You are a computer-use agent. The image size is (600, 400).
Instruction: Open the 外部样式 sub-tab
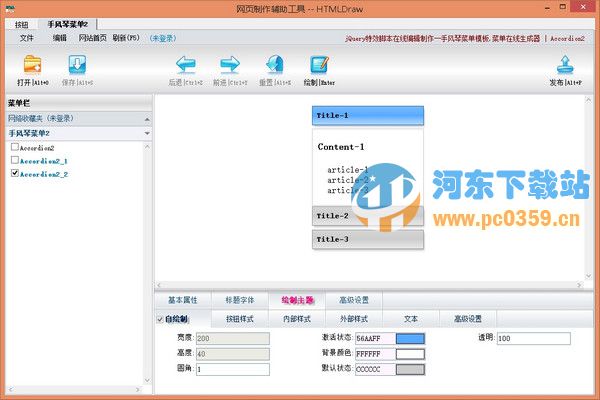[x=354, y=319]
